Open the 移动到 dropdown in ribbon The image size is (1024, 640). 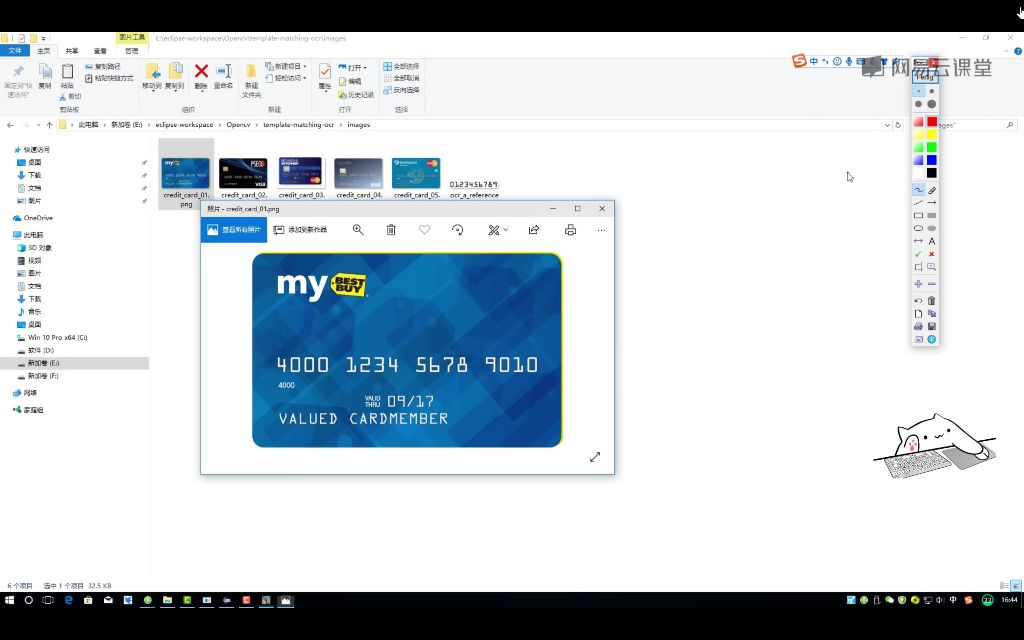152,77
